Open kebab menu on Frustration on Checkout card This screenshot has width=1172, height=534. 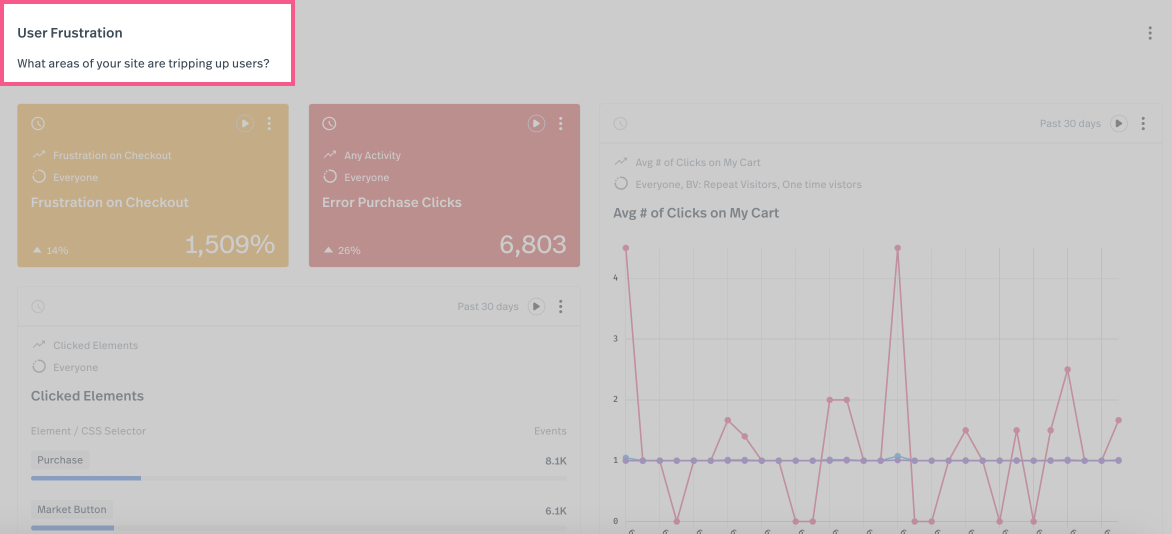(269, 124)
